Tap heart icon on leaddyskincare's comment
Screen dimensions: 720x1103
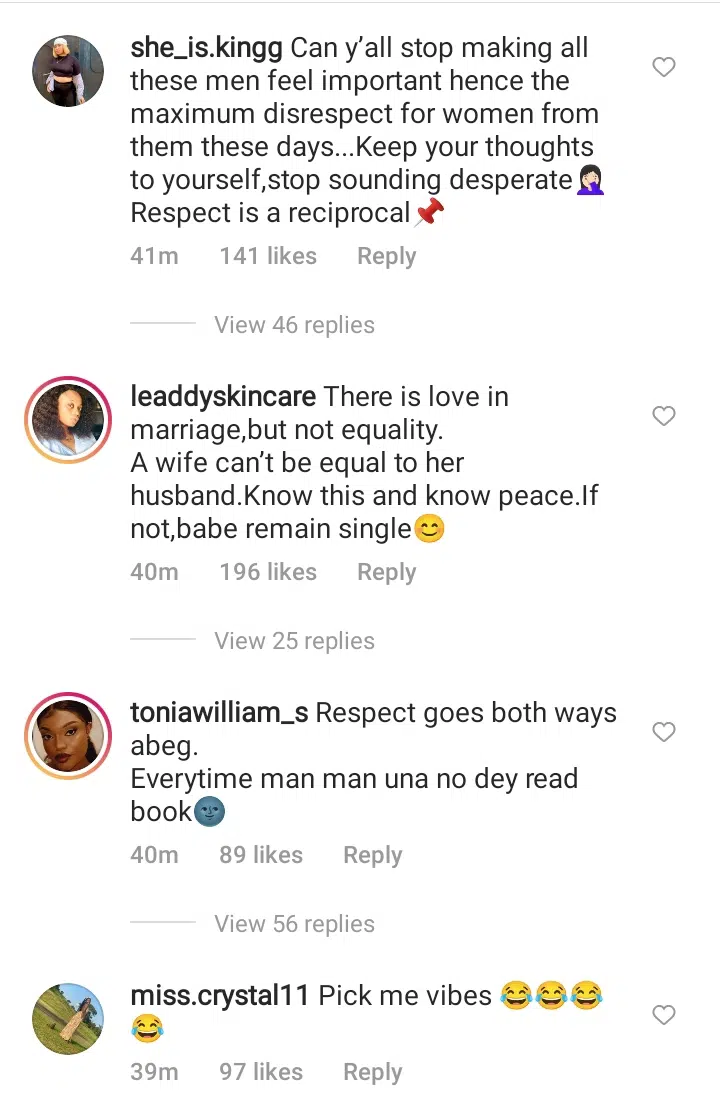664,416
